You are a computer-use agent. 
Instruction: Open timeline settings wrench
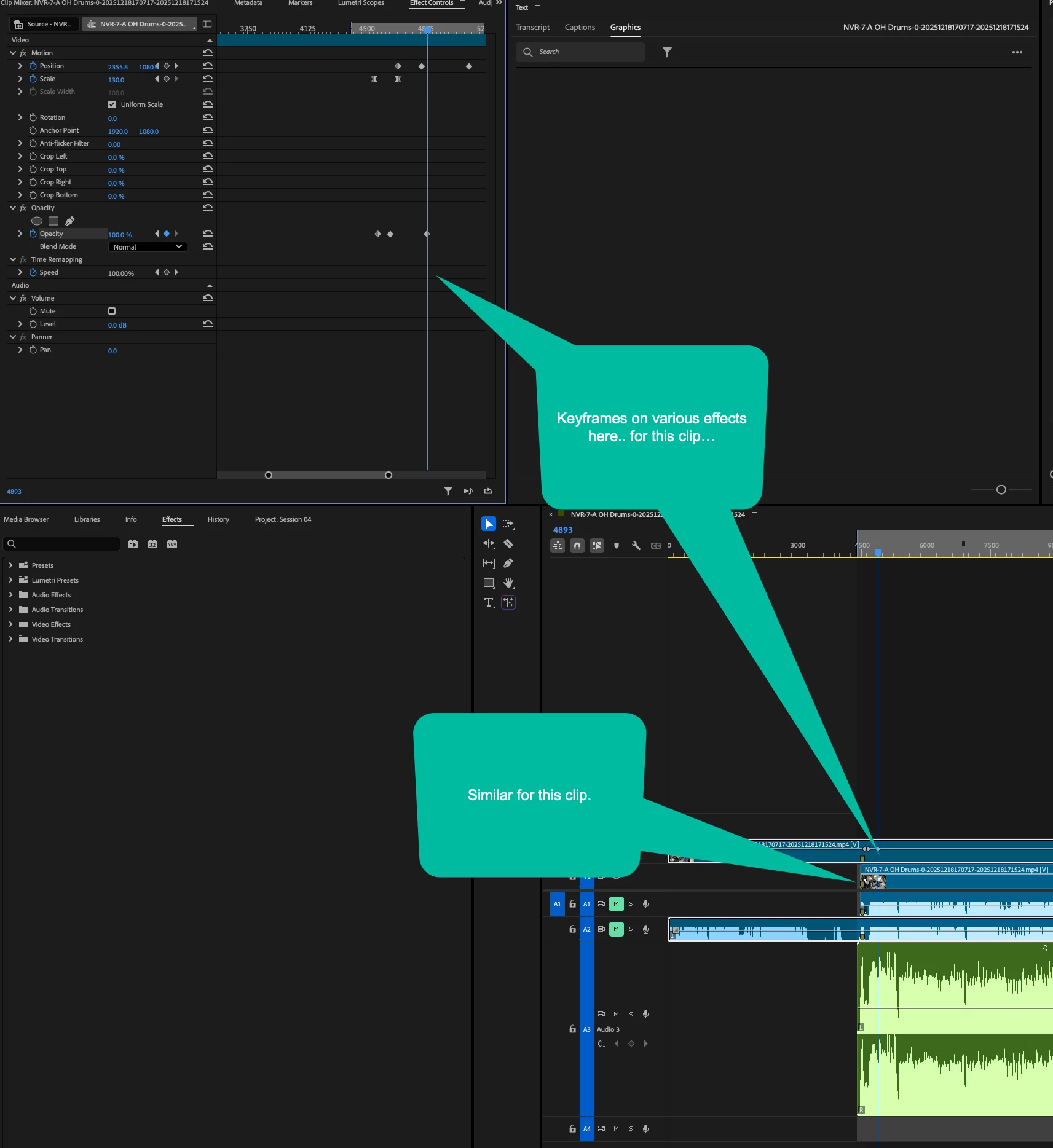pyautogui.click(x=636, y=546)
